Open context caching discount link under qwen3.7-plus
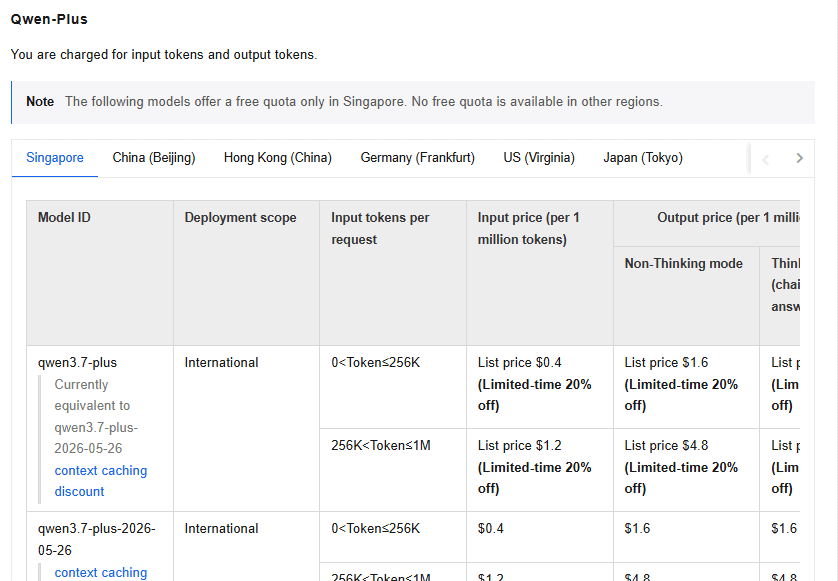This screenshot has width=838, height=581. (100, 481)
